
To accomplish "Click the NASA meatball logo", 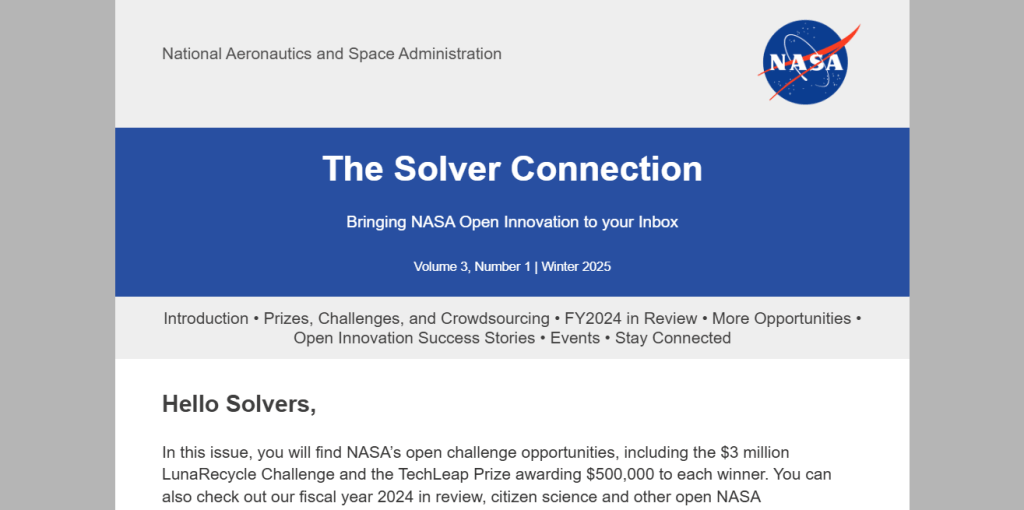I will coord(805,63).
